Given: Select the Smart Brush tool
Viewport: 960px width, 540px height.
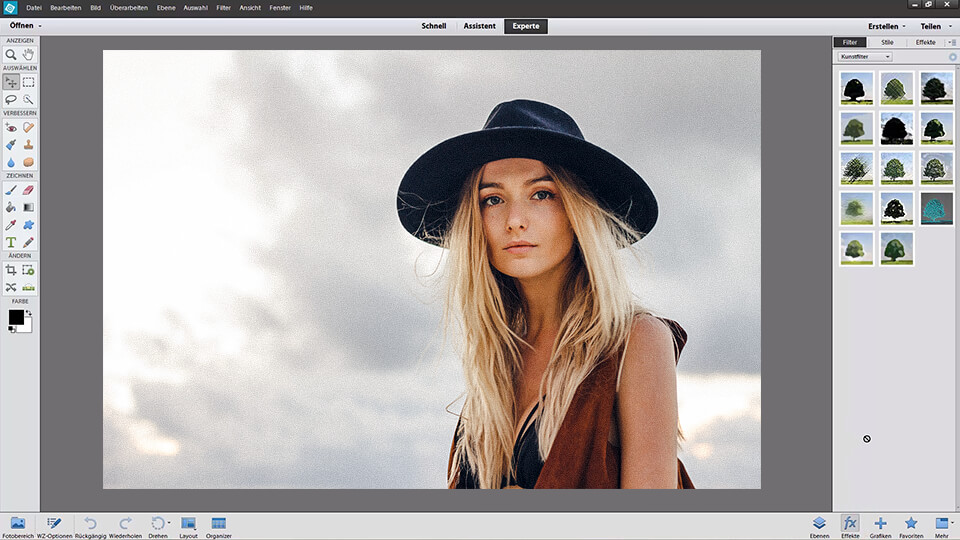Looking at the screenshot, I should coord(11,144).
